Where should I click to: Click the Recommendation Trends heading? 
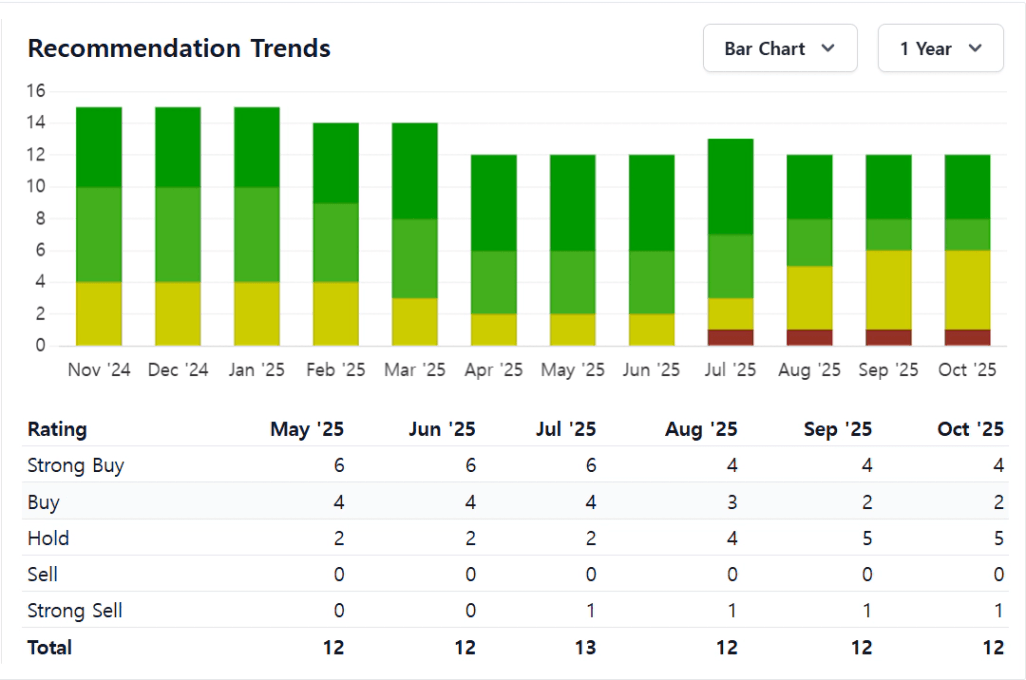pyautogui.click(x=179, y=48)
